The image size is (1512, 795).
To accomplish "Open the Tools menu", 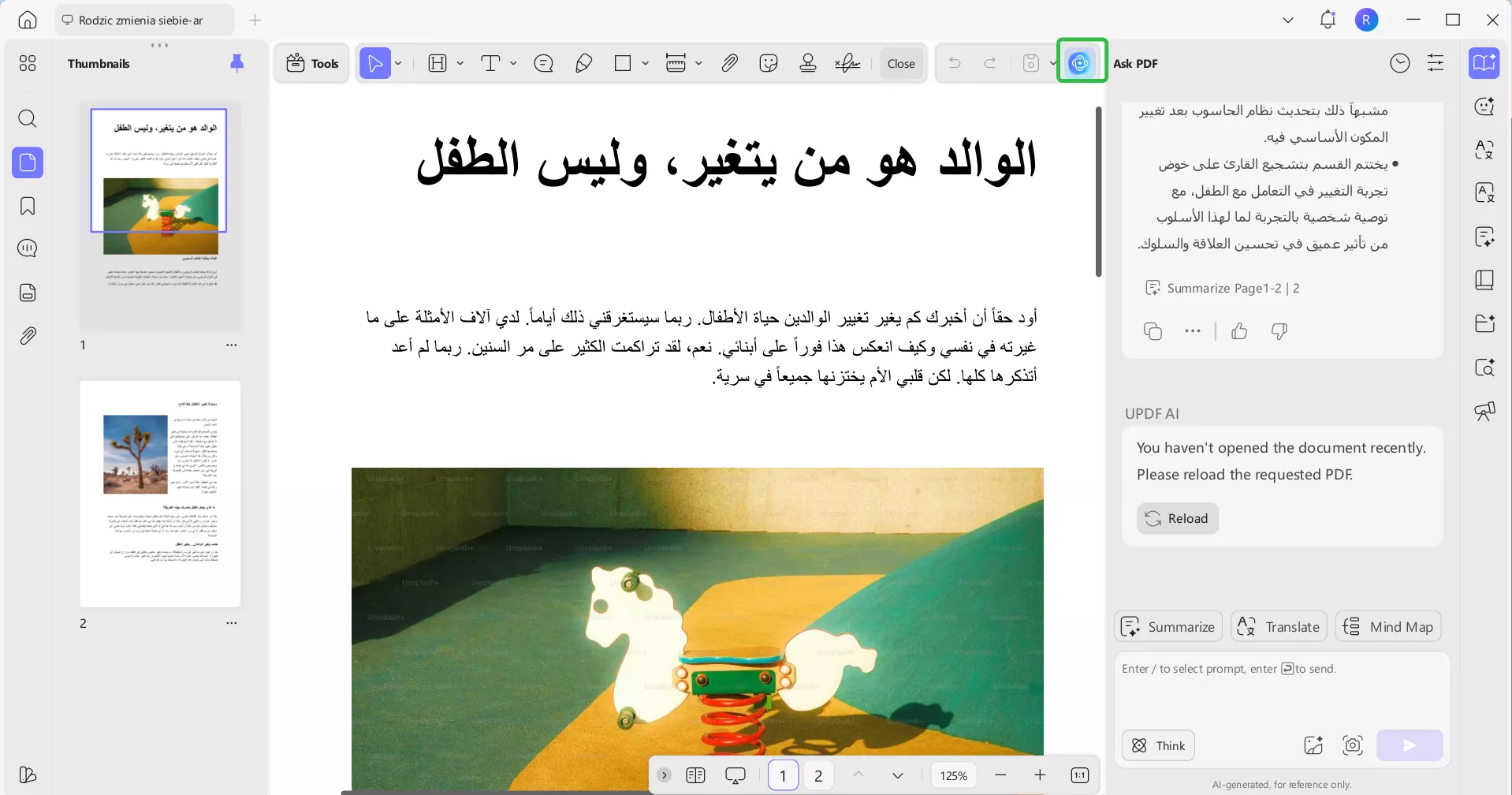I will point(312,63).
